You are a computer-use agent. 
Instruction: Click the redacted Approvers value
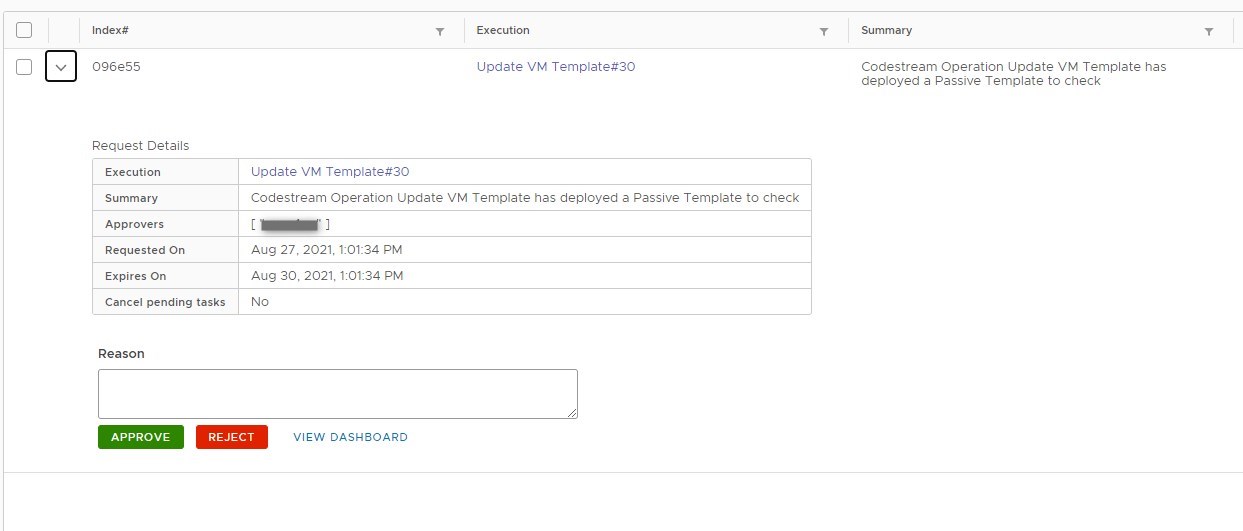[290, 224]
